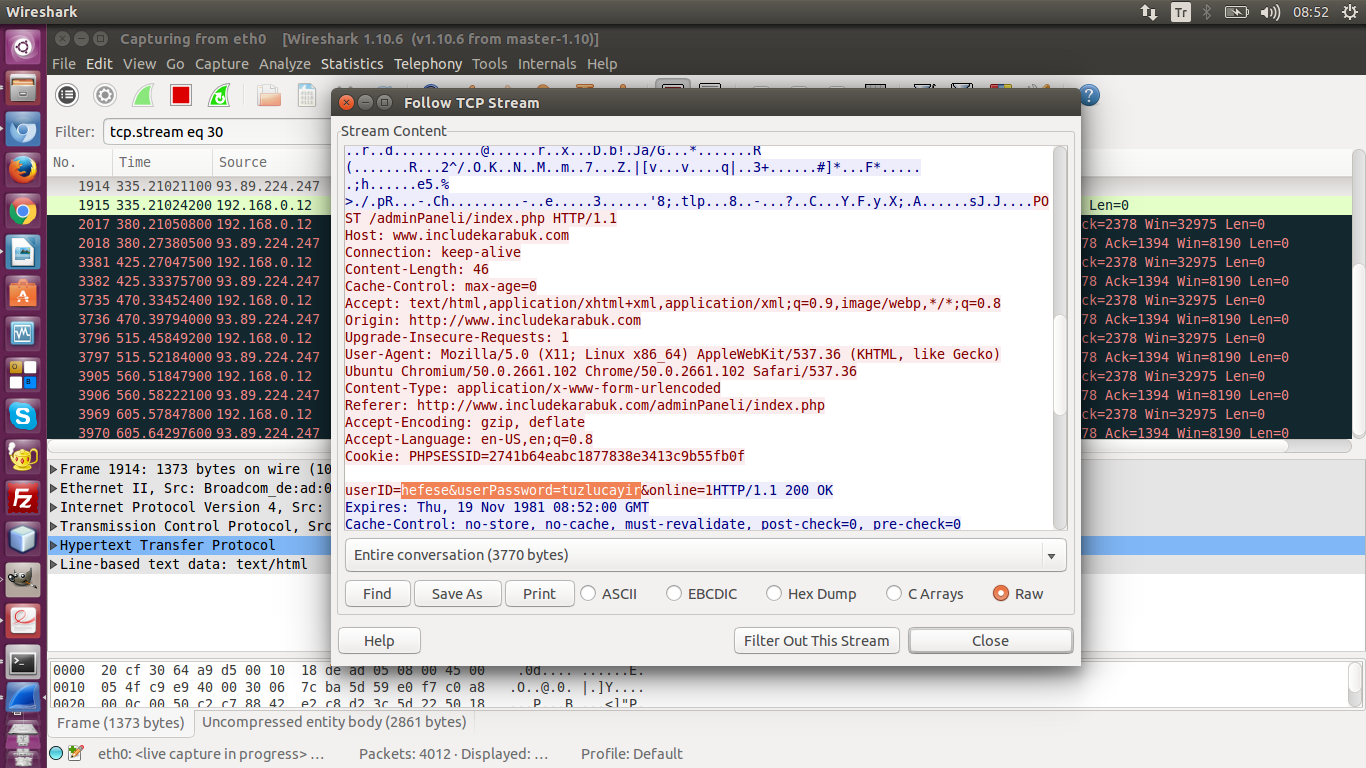Open the sound volume indicator
1366x768 pixels.
[x=1270, y=12]
